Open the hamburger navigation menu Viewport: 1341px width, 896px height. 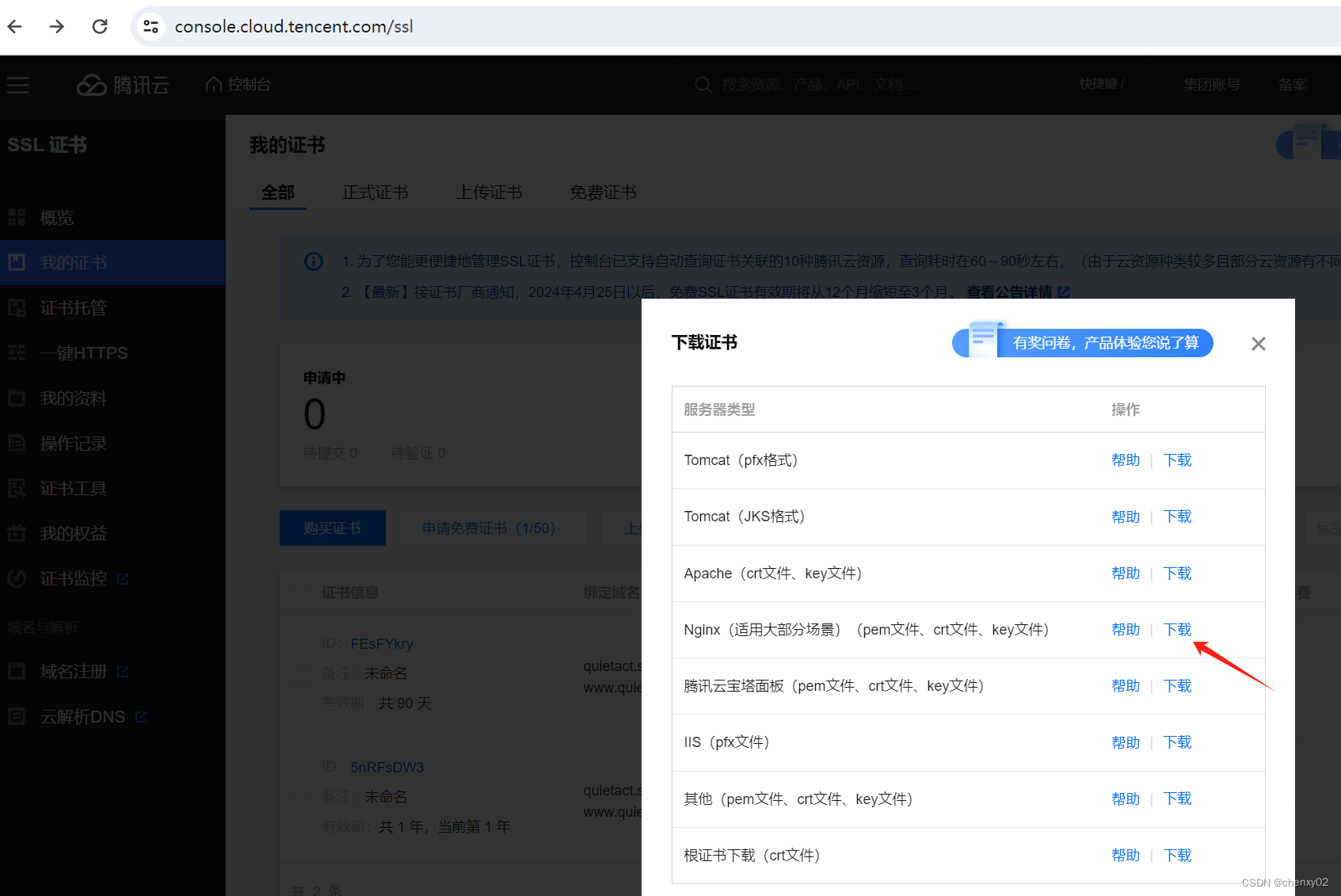(x=18, y=85)
